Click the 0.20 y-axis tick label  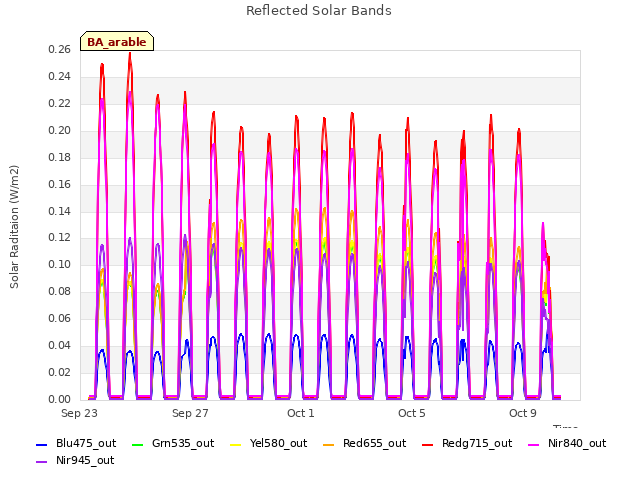click(59, 131)
